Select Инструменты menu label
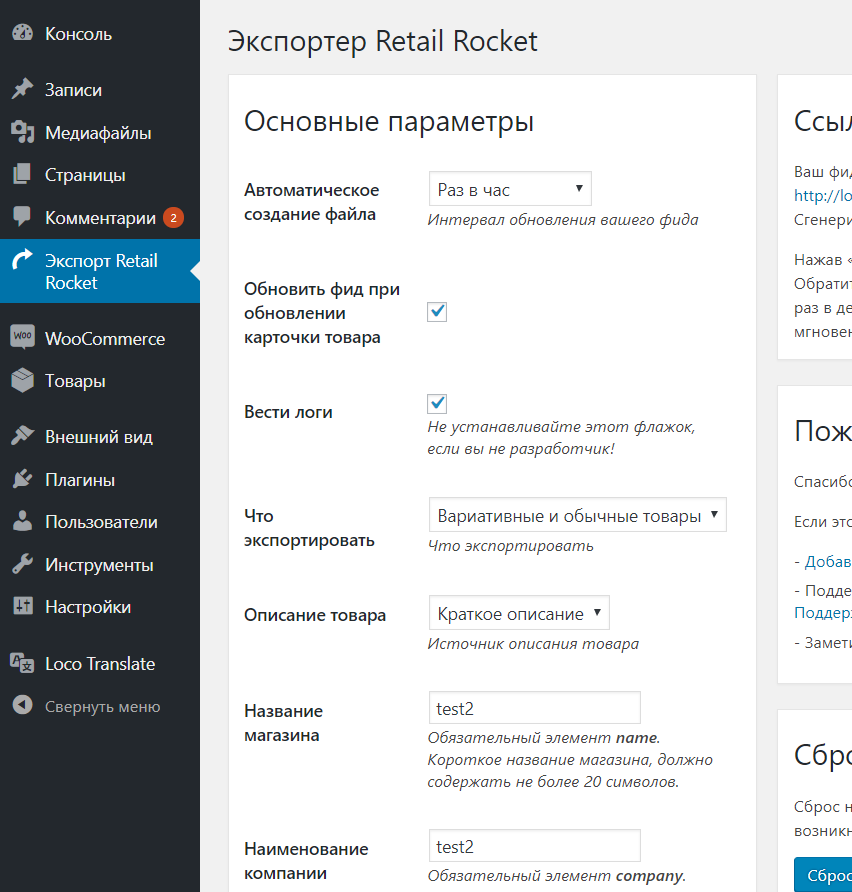 pyautogui.click(x=100, y=565)
